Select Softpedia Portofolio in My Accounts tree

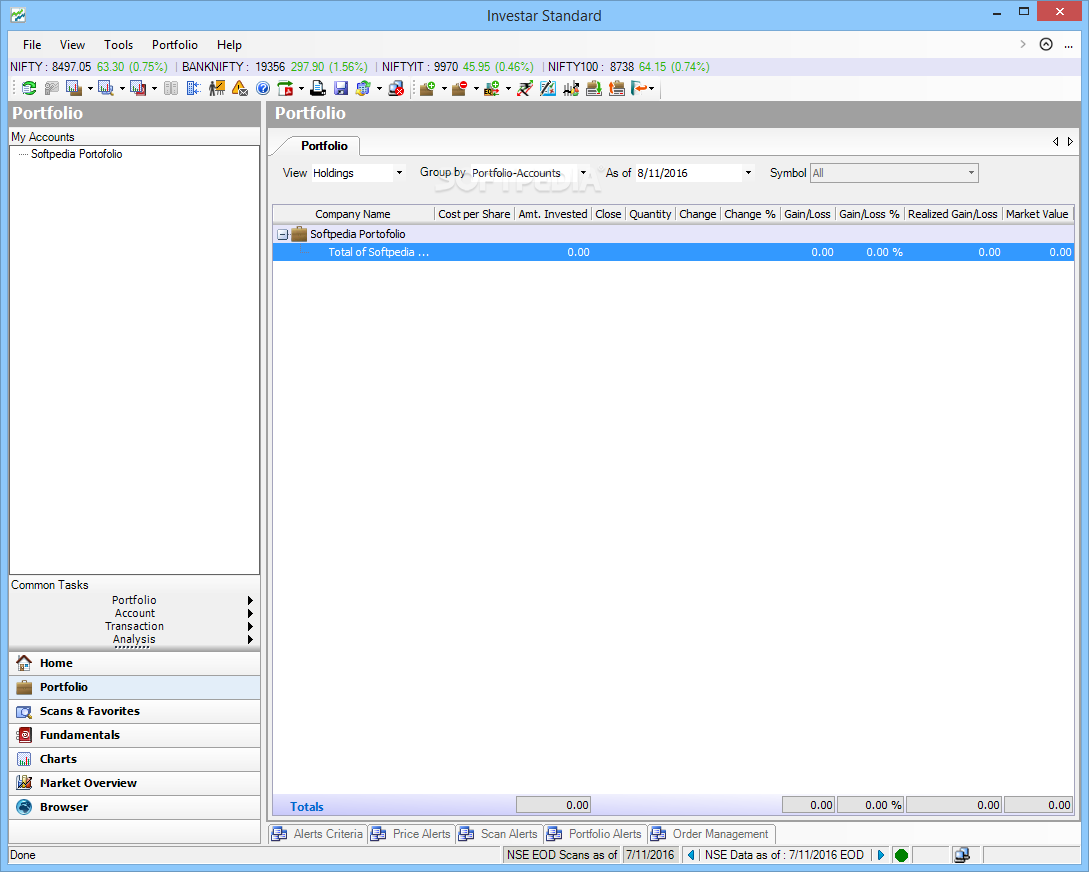(76, 154)
